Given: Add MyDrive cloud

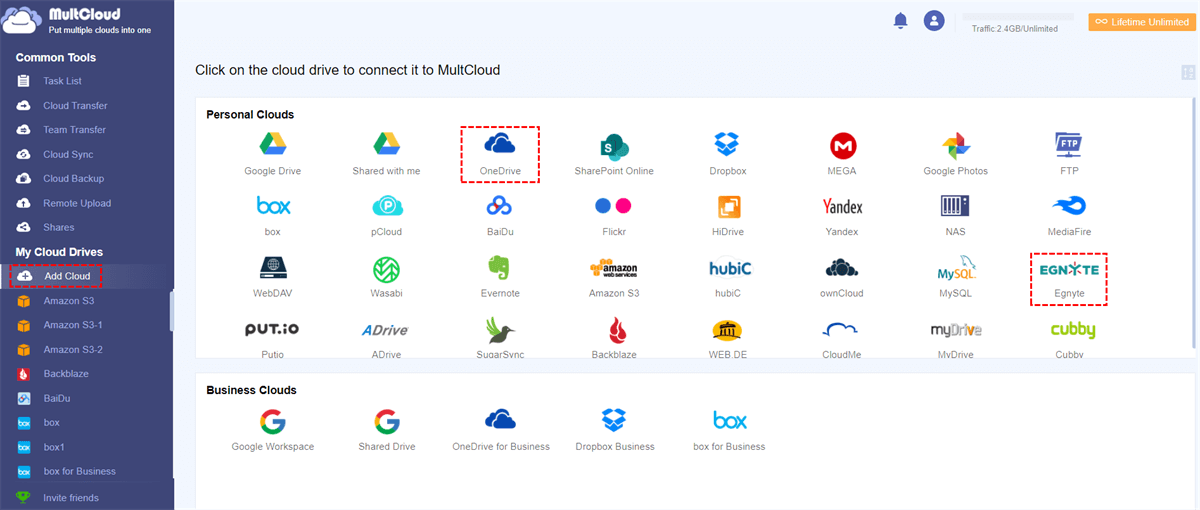Looking at the screenshot, I should coord(955,338).
